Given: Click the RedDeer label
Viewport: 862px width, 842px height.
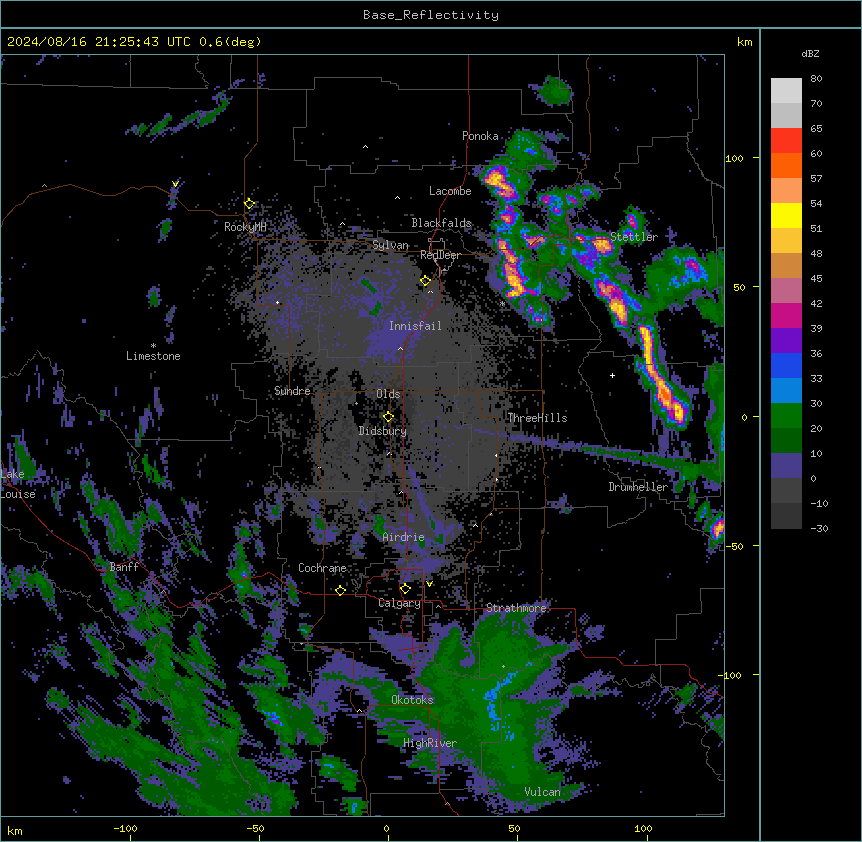Looking at the screenshot, I should (440, 255).
